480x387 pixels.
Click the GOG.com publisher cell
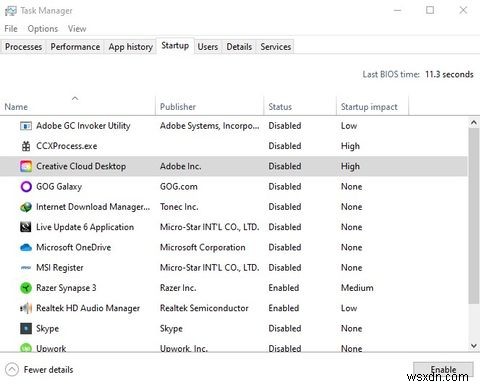coord(179,187)
